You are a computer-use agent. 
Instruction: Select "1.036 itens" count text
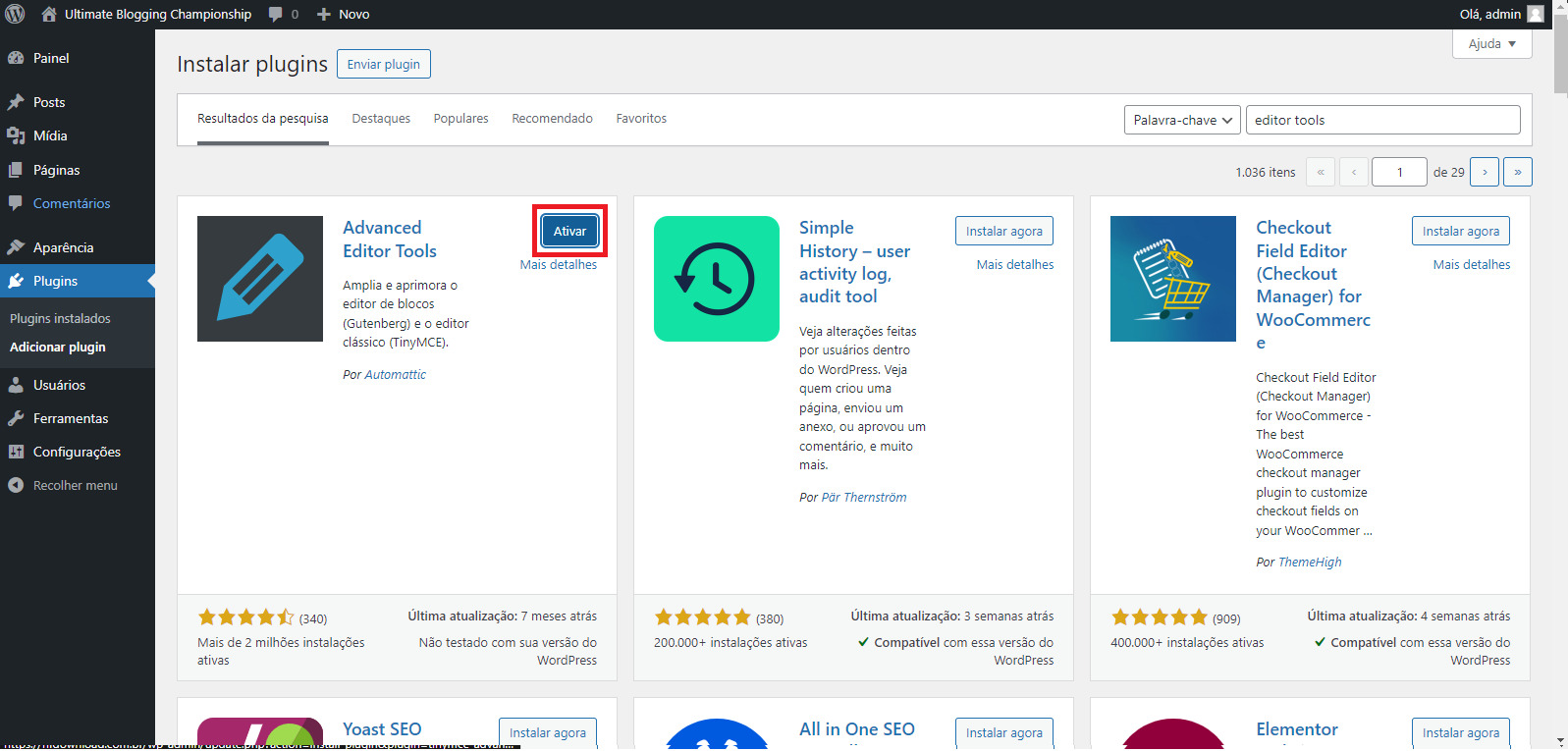click(1266, 173)
